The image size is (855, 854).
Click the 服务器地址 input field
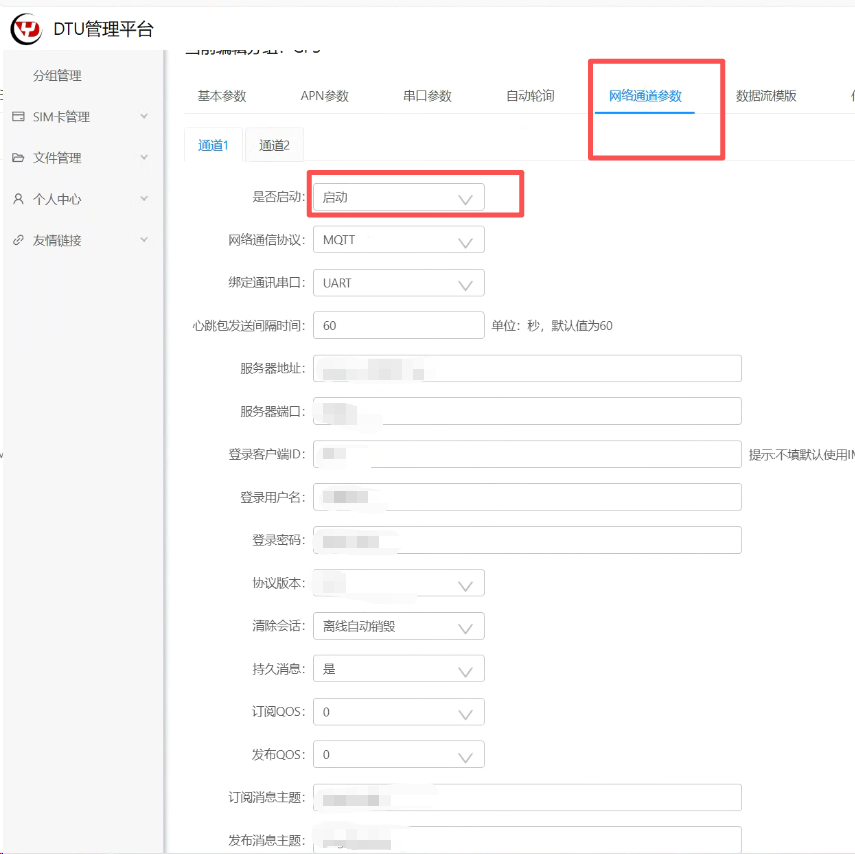click(527, 369)
